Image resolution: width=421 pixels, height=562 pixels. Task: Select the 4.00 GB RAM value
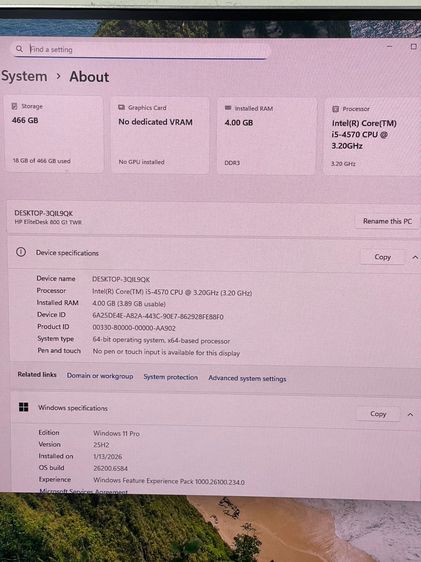(239, 123)
